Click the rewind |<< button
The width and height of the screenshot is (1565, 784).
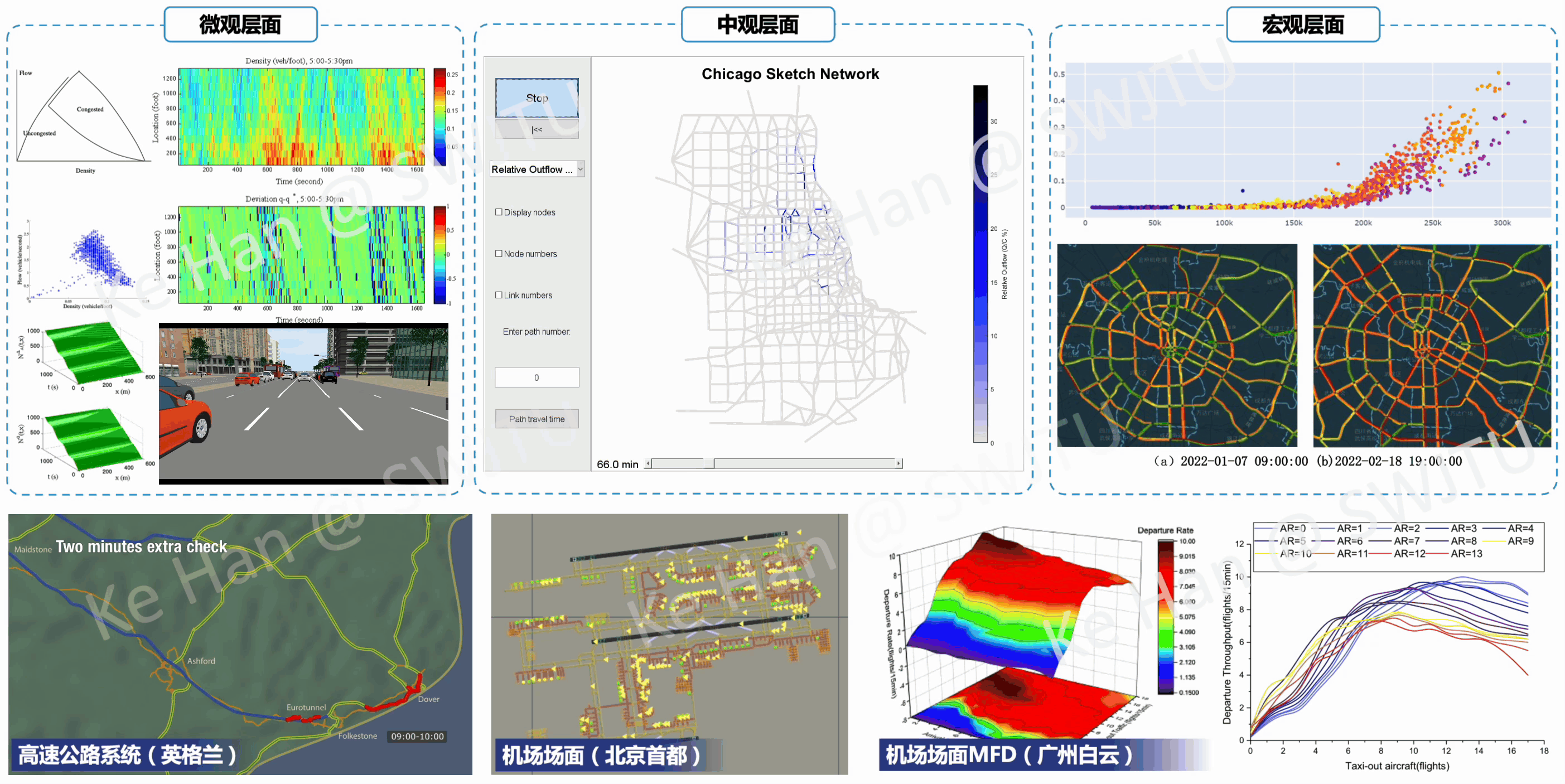click(537, 129)
